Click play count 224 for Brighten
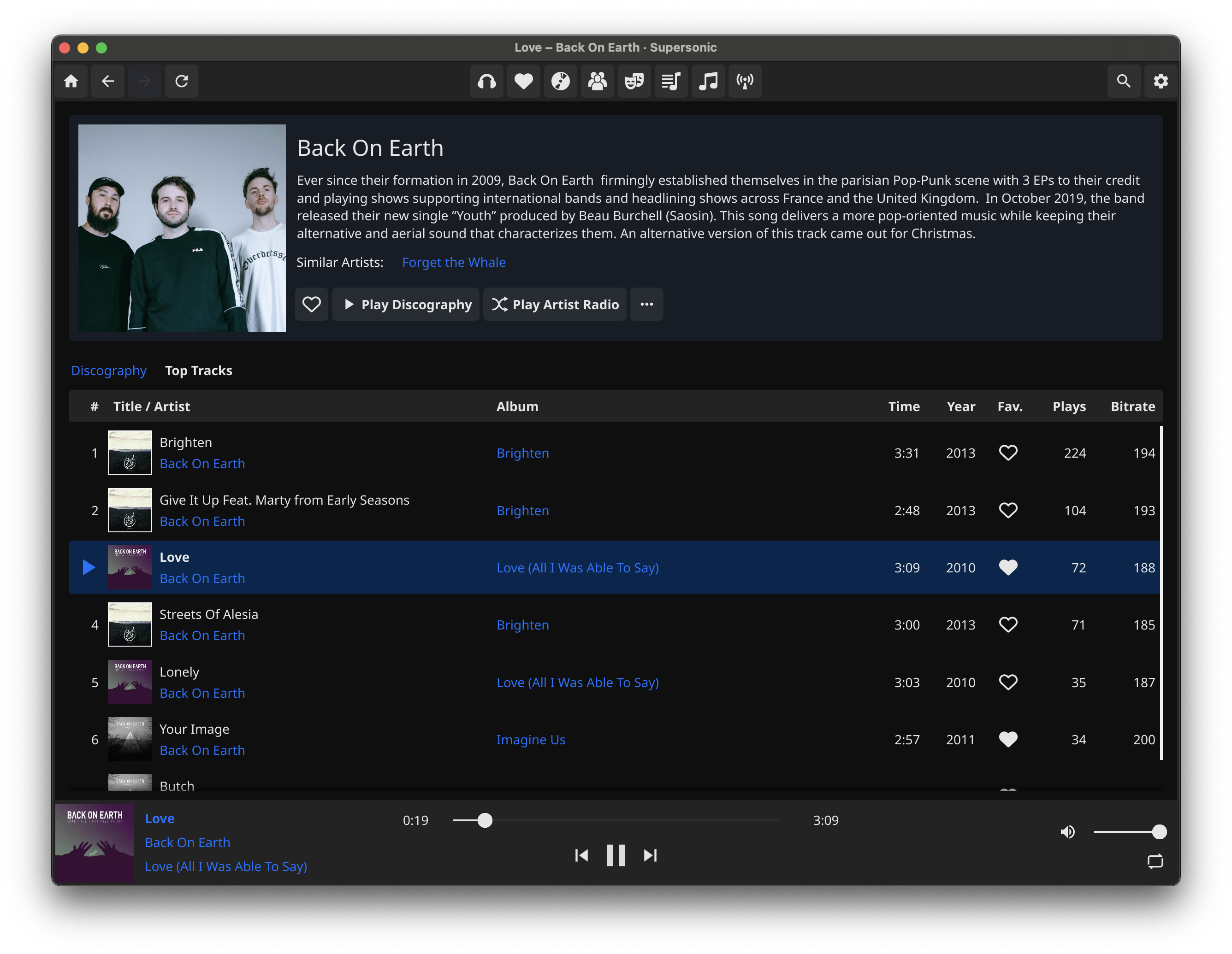Image resolution: width=1232 pixels, height=954 pixels. point(1075,453)
